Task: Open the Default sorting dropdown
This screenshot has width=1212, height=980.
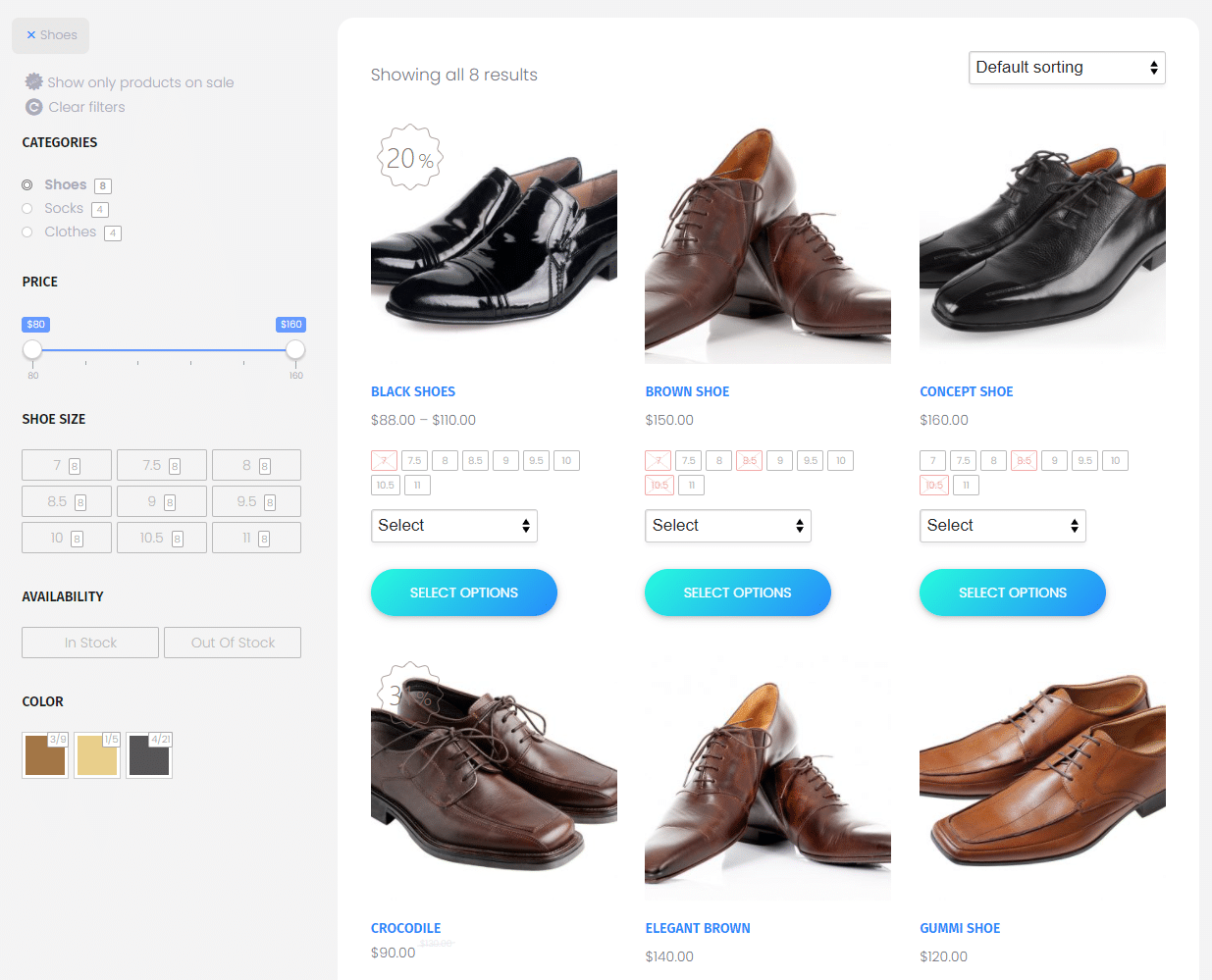Action: point(1066,68)
